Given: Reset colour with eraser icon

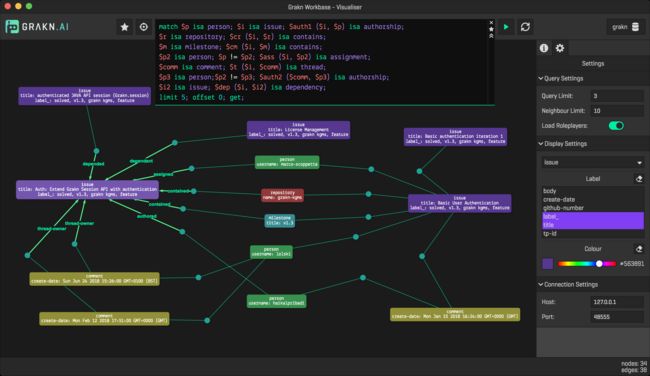Looking at the screenshot, I should coord(639,249).
